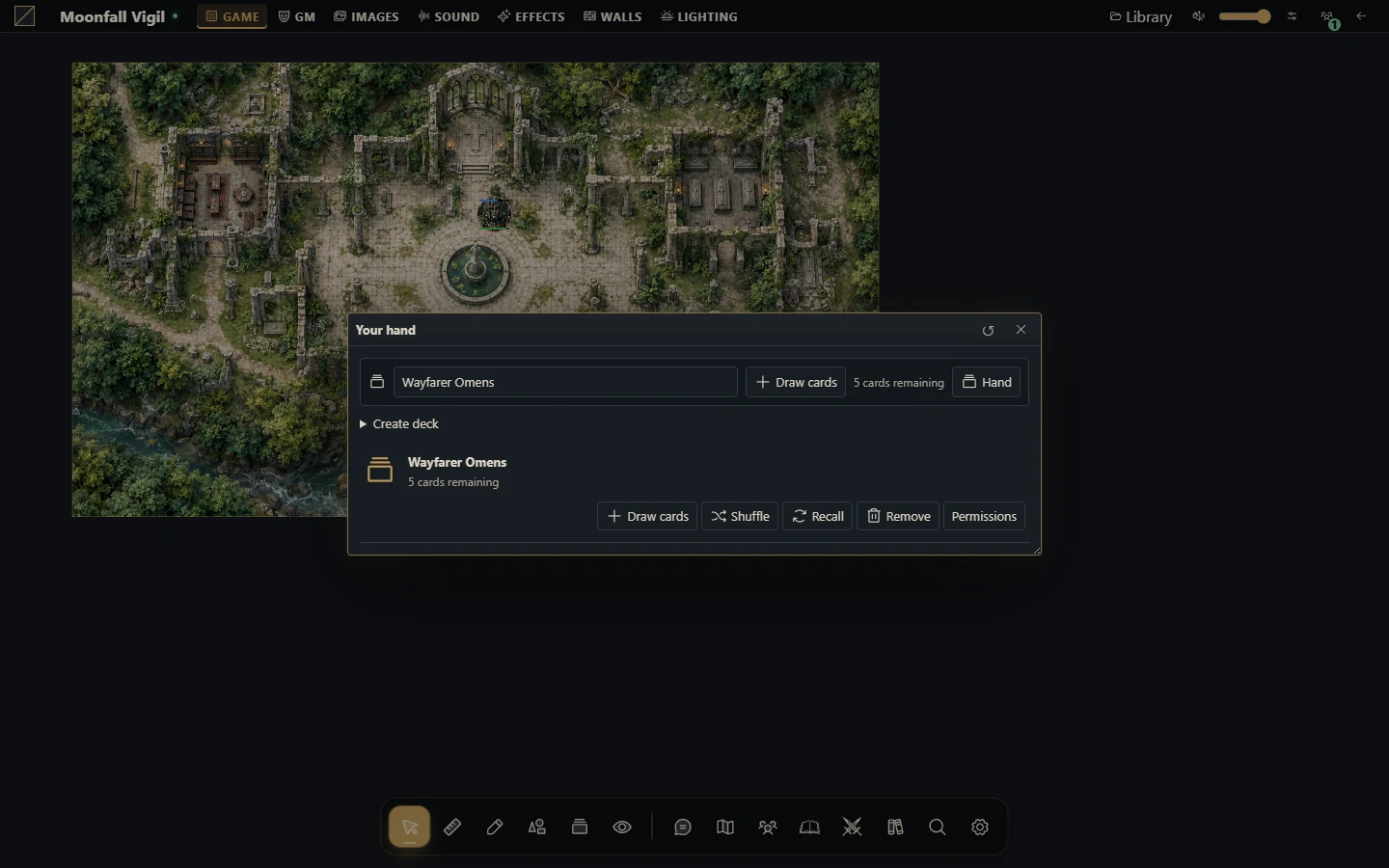1389x868 pixels.
Task: Open the players group panel in bottom toolbar
Action: click(768, 827)
